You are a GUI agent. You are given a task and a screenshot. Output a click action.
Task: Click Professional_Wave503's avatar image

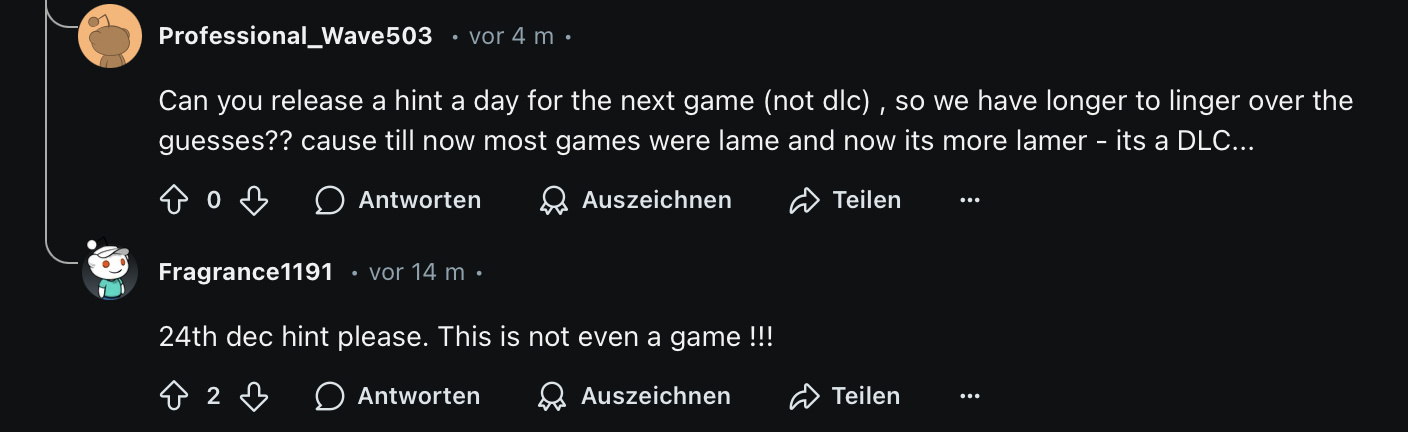tap(109, 36)
